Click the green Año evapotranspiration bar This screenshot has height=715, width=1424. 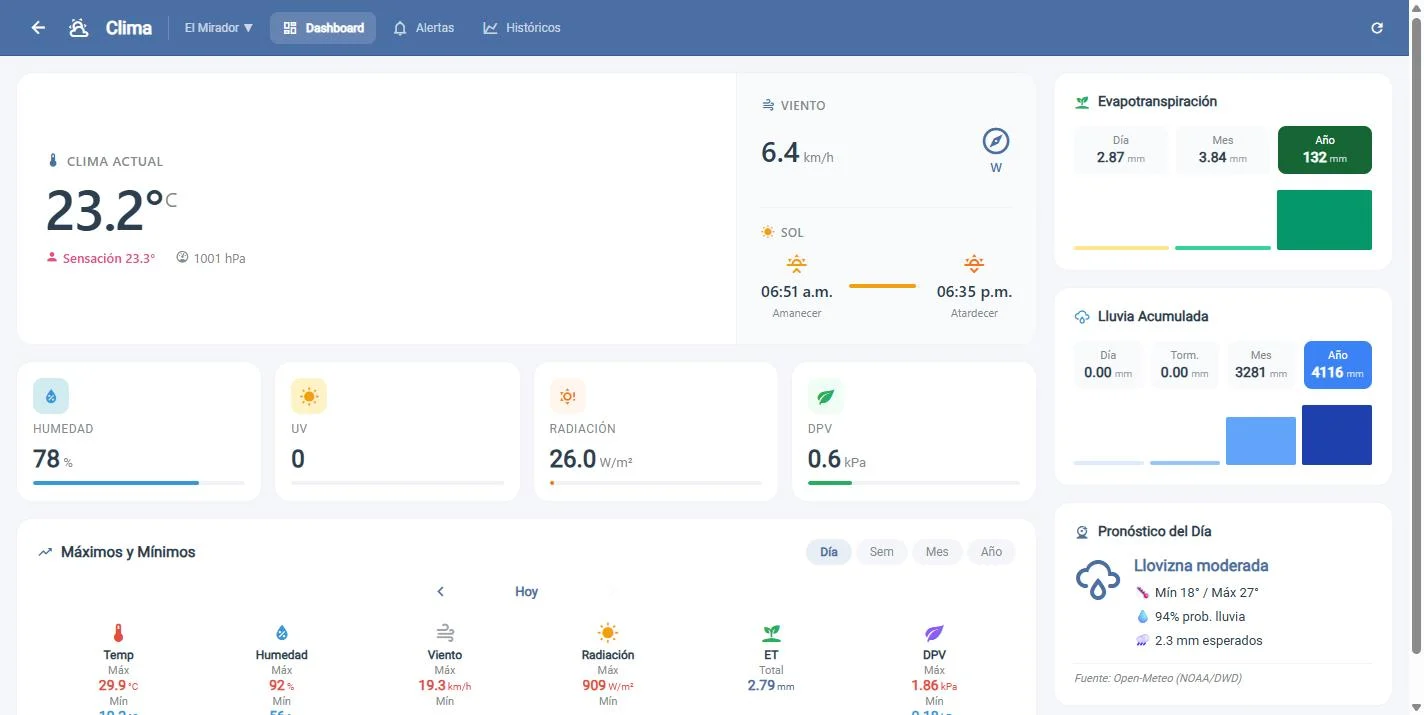coord(1325,220)
